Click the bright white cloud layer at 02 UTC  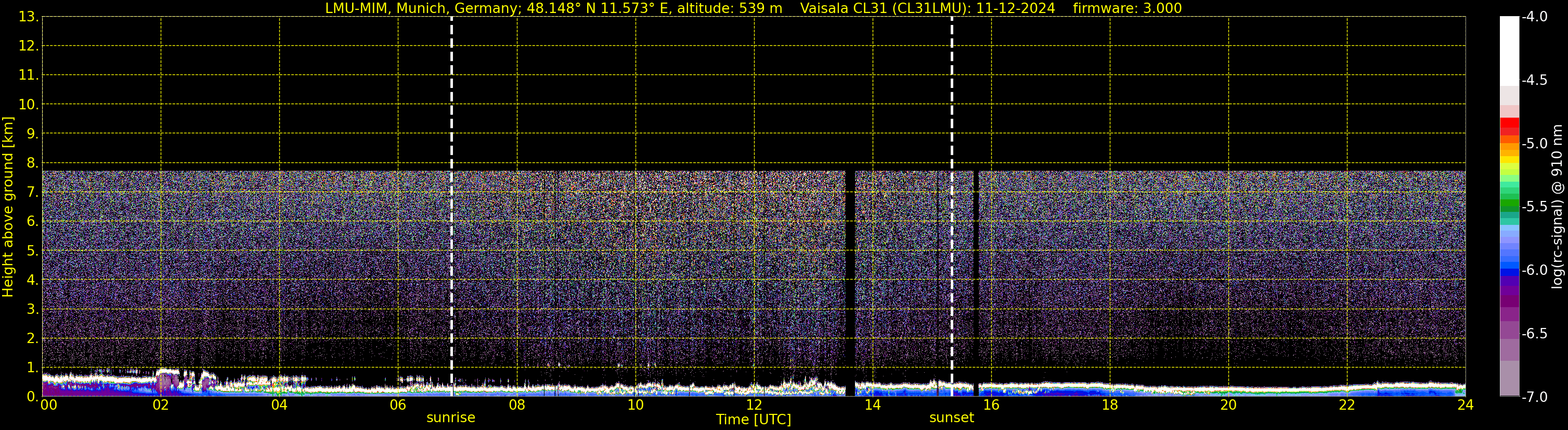[x=167, y=372]
